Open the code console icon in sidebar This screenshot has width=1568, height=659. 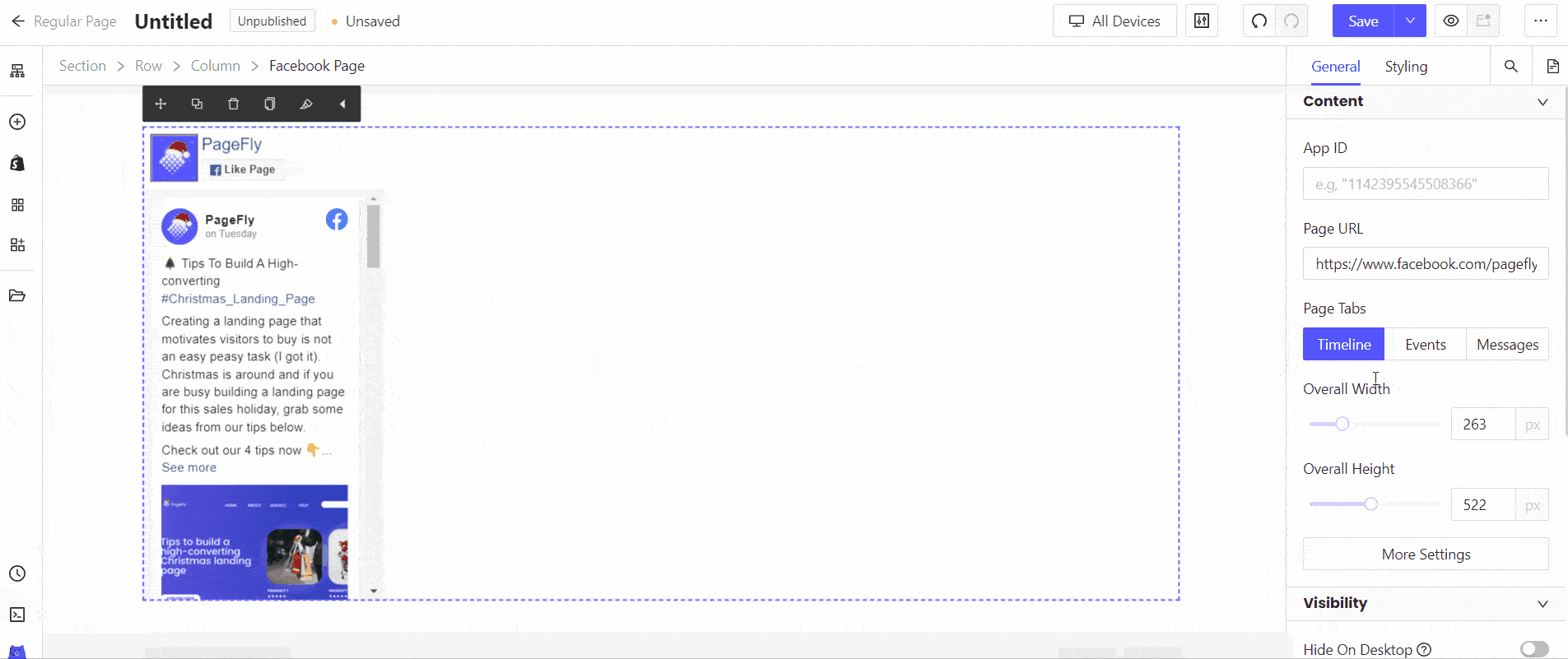click(x=17, y=615)
